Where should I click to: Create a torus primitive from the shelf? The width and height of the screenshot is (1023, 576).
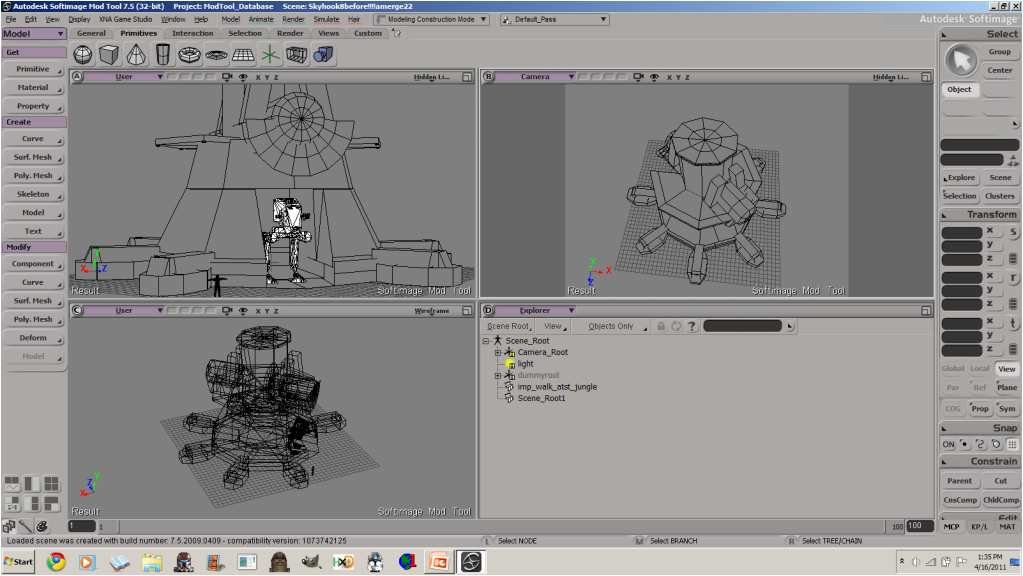click(189, 55)
